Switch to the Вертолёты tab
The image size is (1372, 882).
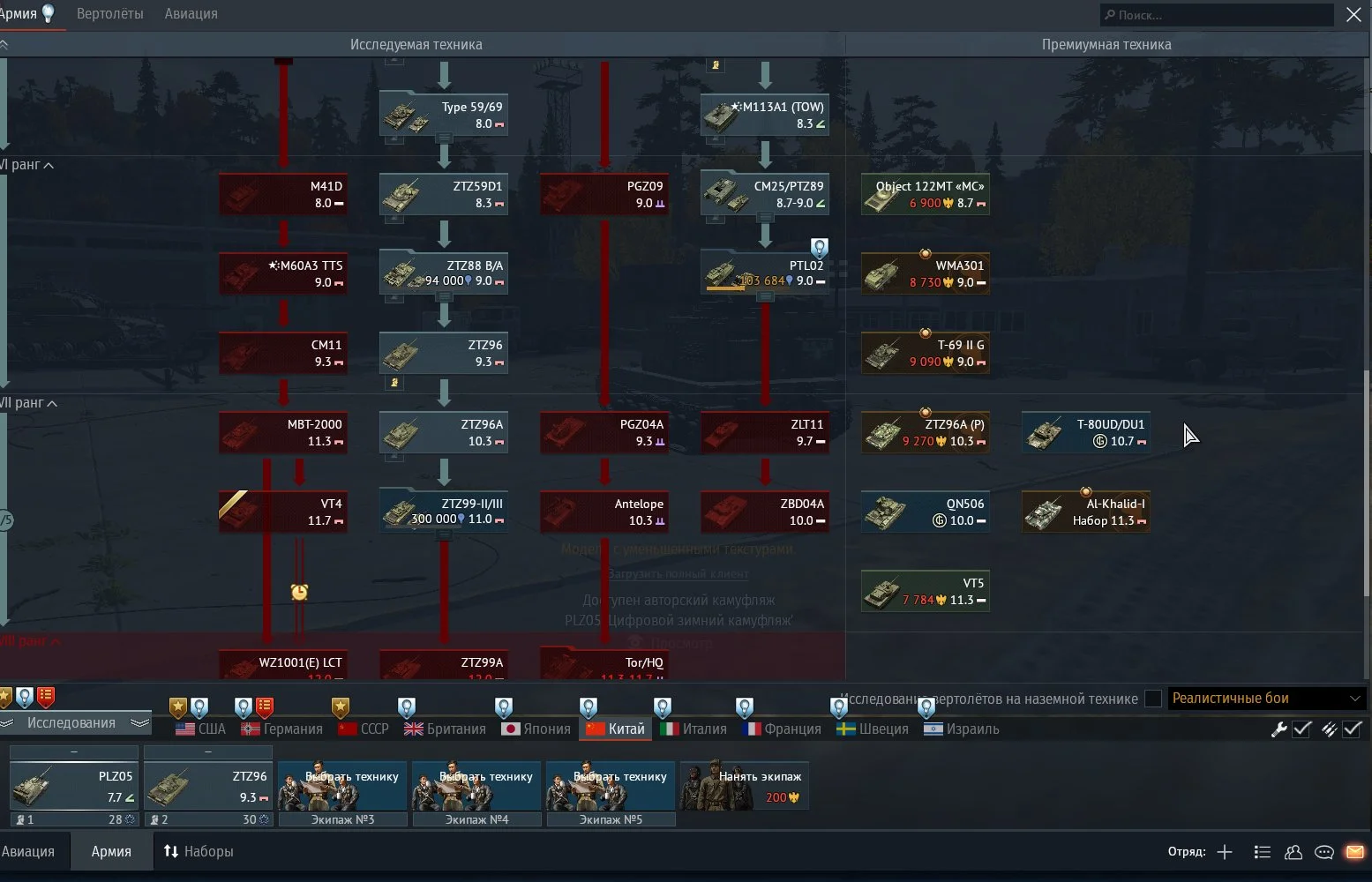tap(109, 14)
